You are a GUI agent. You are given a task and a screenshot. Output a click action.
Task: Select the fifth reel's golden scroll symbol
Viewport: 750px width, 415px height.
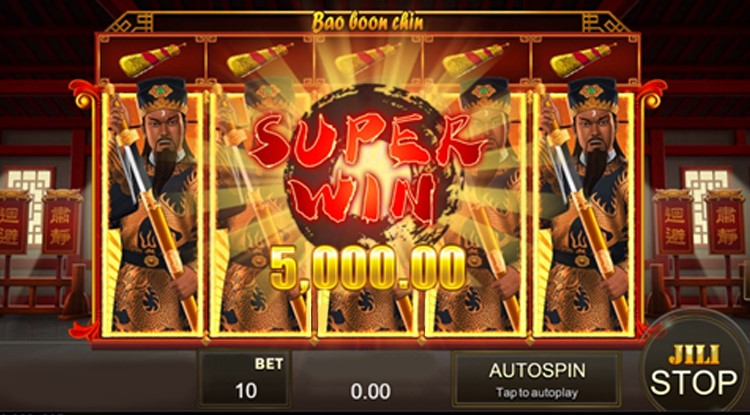[583, 60]
